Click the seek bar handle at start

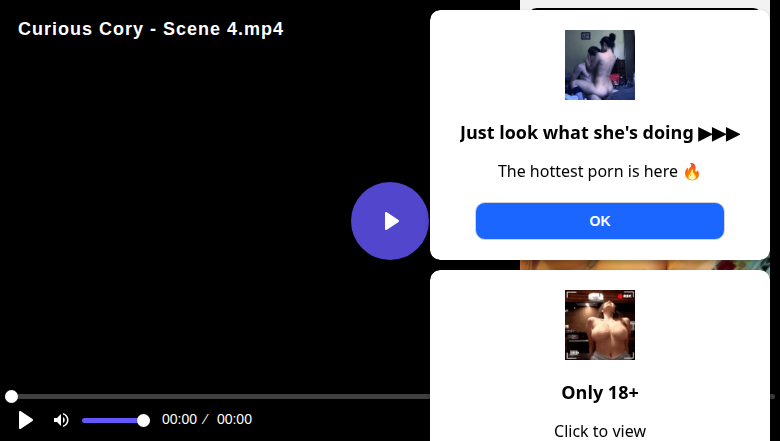pyautogui.click(x=11, y=397)
